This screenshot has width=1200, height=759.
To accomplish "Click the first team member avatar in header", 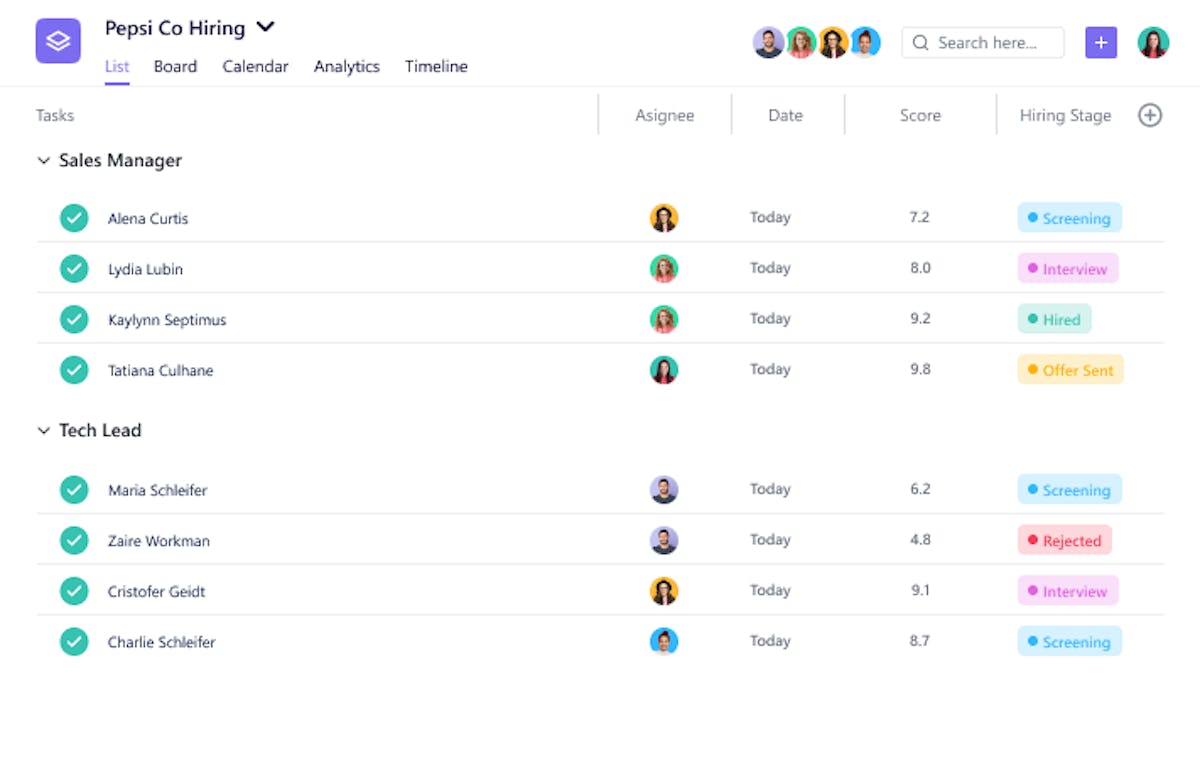I will (x=769, y=42).
